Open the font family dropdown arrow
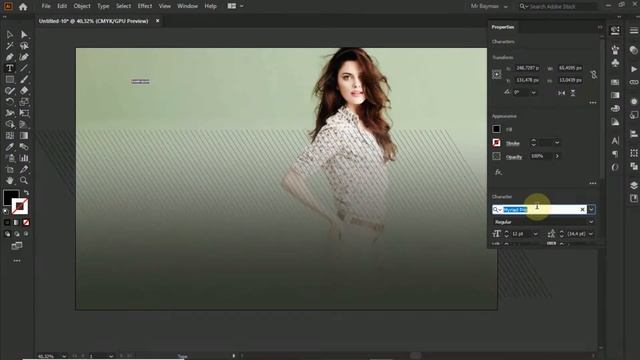 (591, 209)
